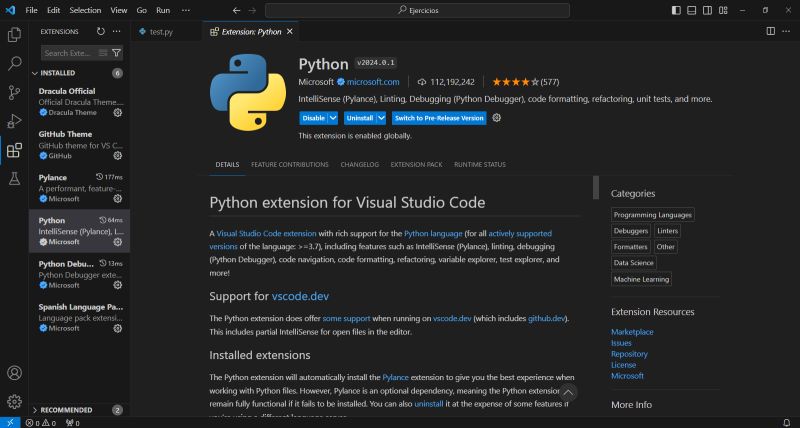Split the editor right
800x428 pixels.
[771, 32]
